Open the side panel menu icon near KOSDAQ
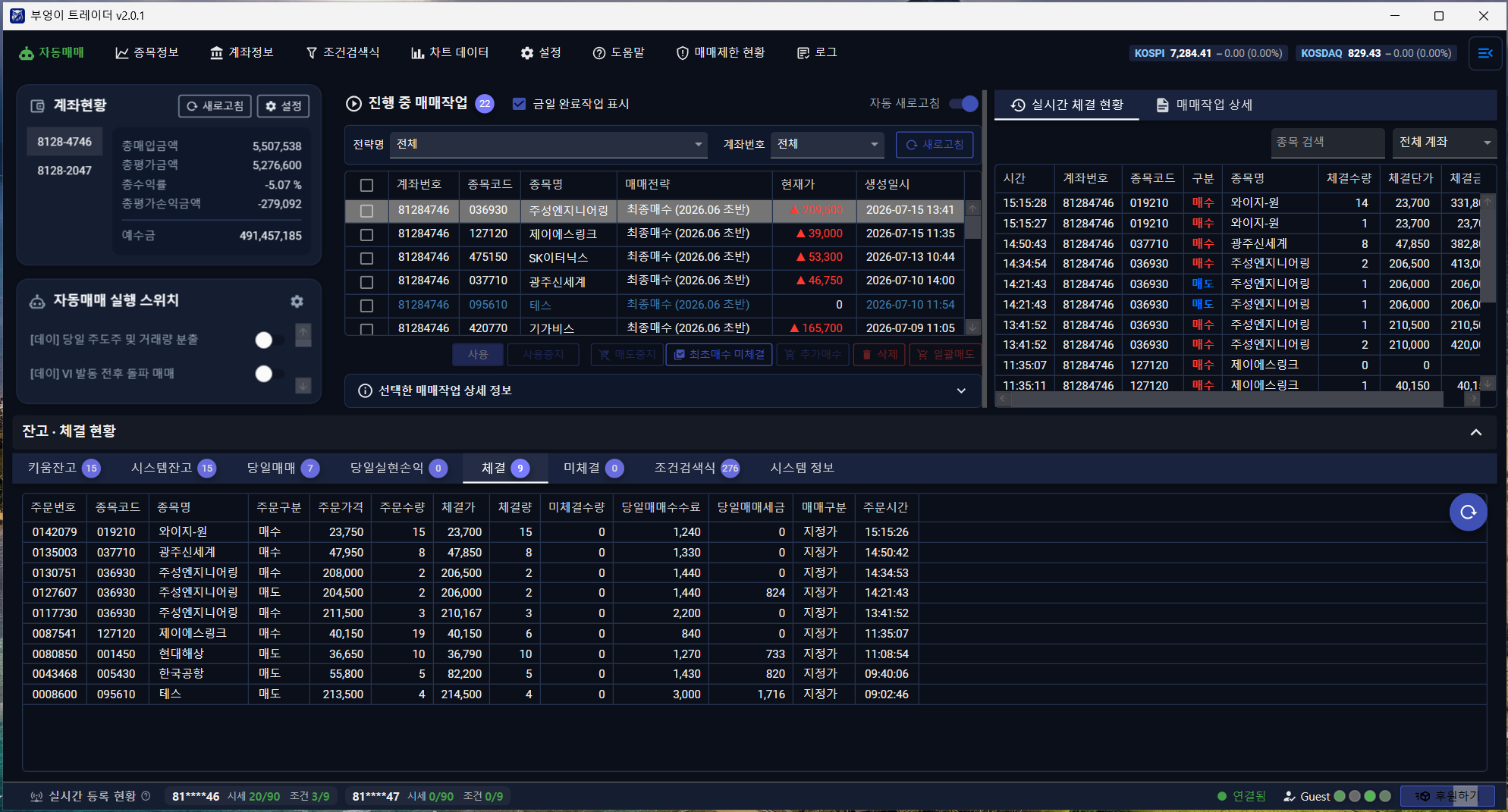Image resolution: width=1508 pixels, height=812 pixels. [1485, 53]
